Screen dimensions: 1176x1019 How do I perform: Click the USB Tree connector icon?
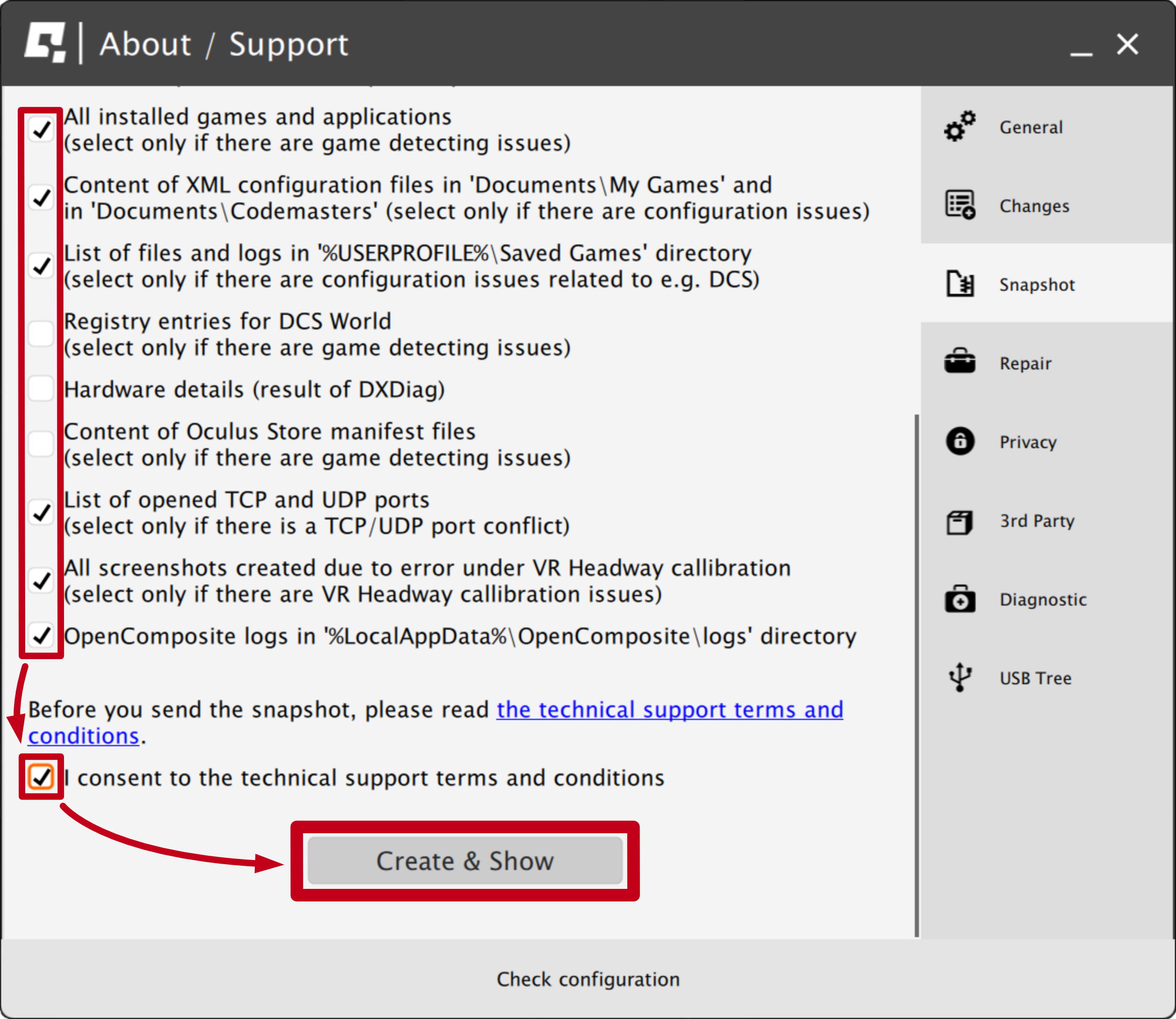click(x=960, y=677)
